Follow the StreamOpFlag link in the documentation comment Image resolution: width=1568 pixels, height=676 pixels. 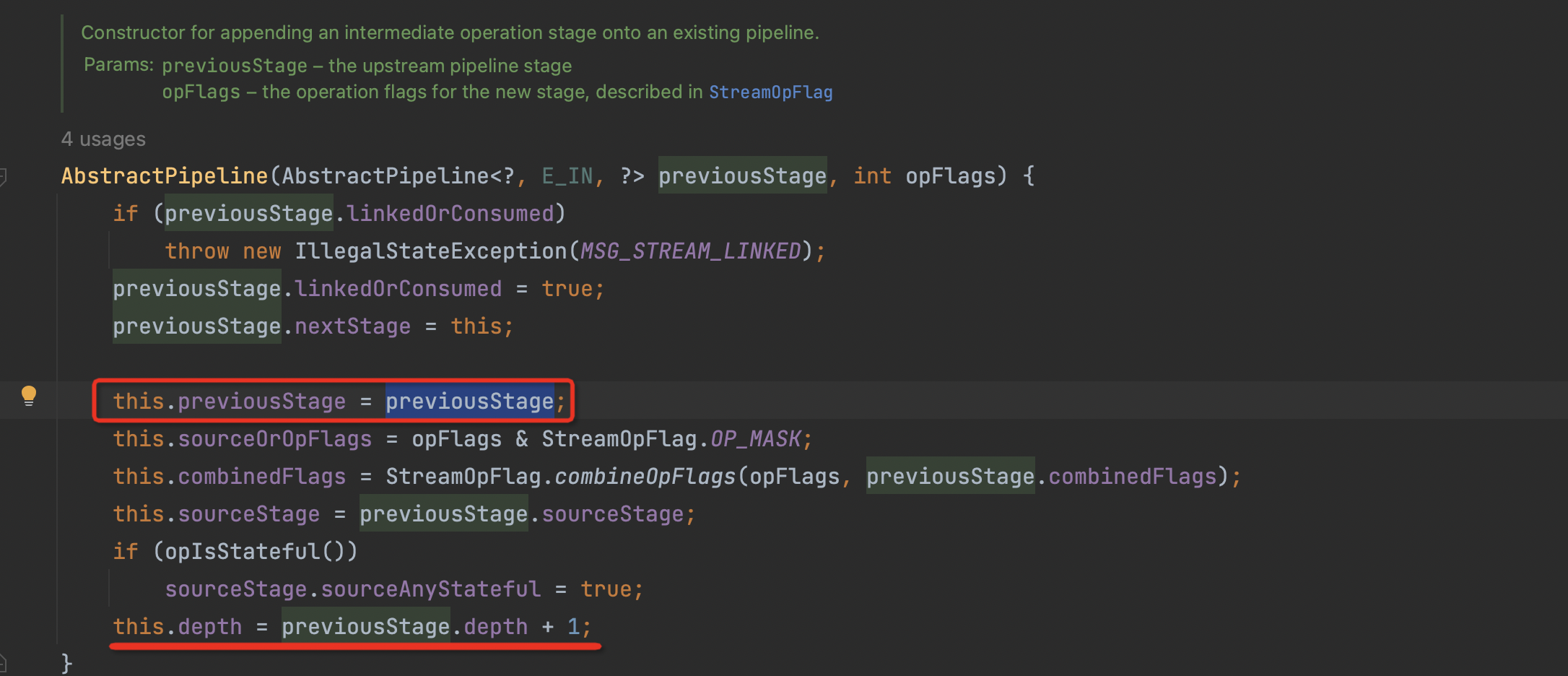pyautogui.click(x=770, y=92)
